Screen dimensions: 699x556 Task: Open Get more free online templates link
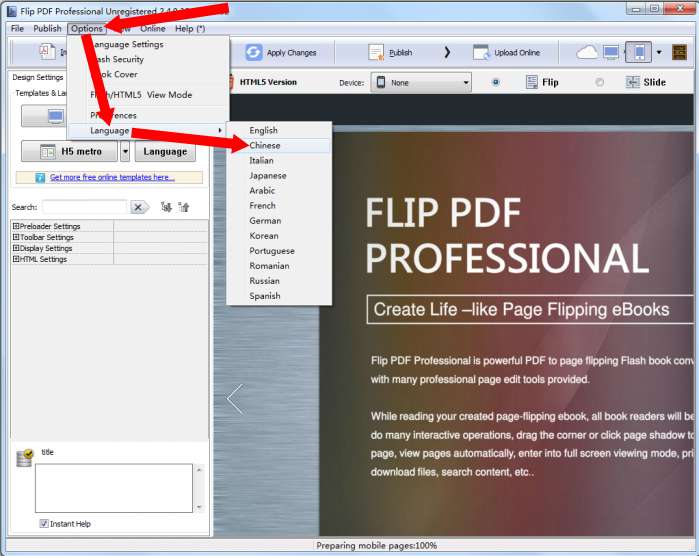(x=112, y=177)
